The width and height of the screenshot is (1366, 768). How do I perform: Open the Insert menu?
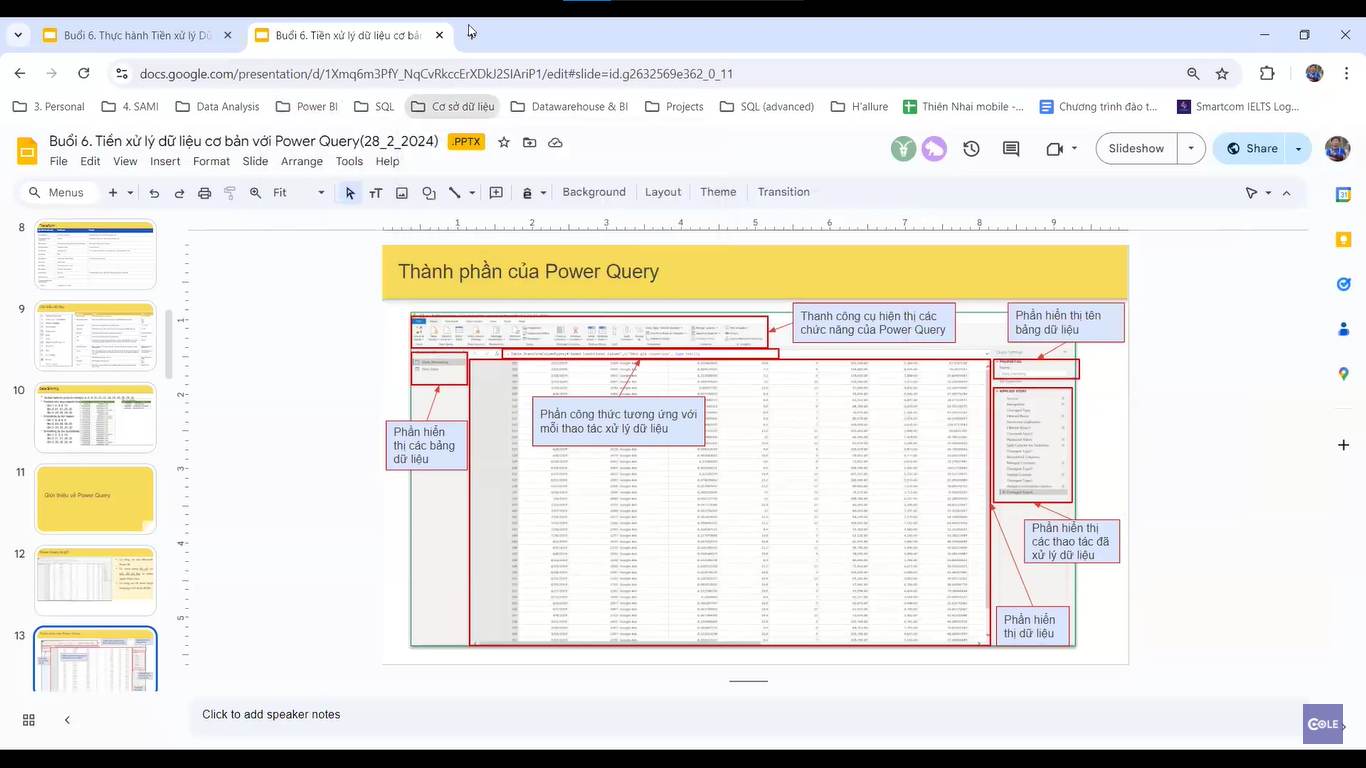point(165,161)
